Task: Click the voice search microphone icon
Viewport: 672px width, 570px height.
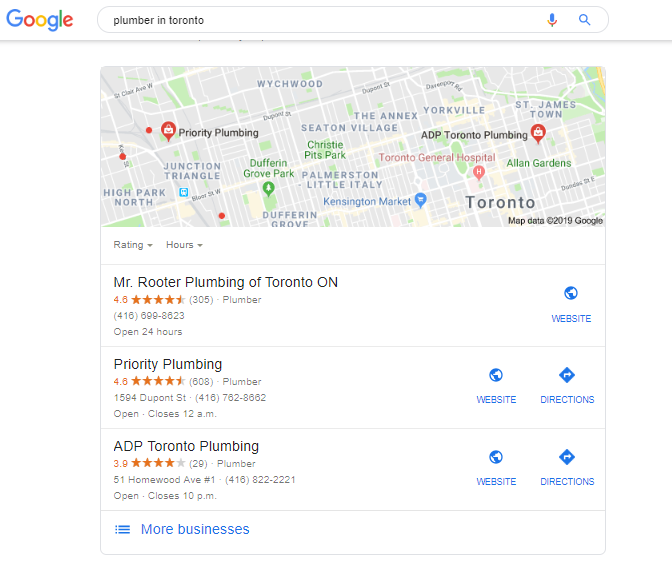Action: tap(552, 20)
